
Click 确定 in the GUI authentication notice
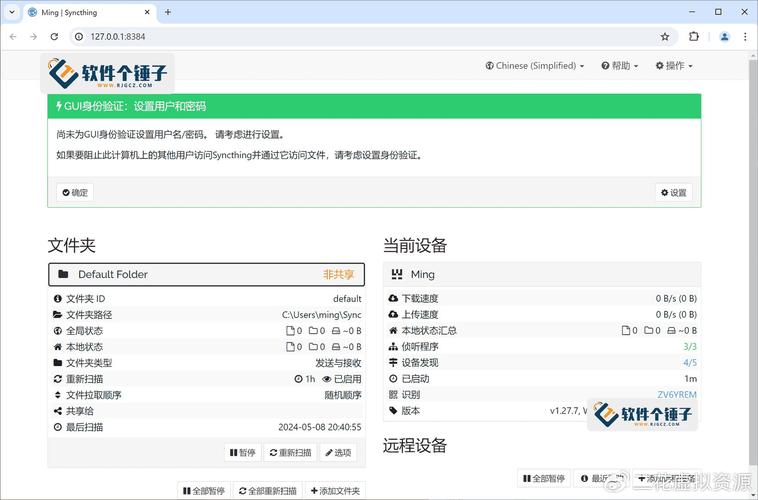click(x=74, y=192)
